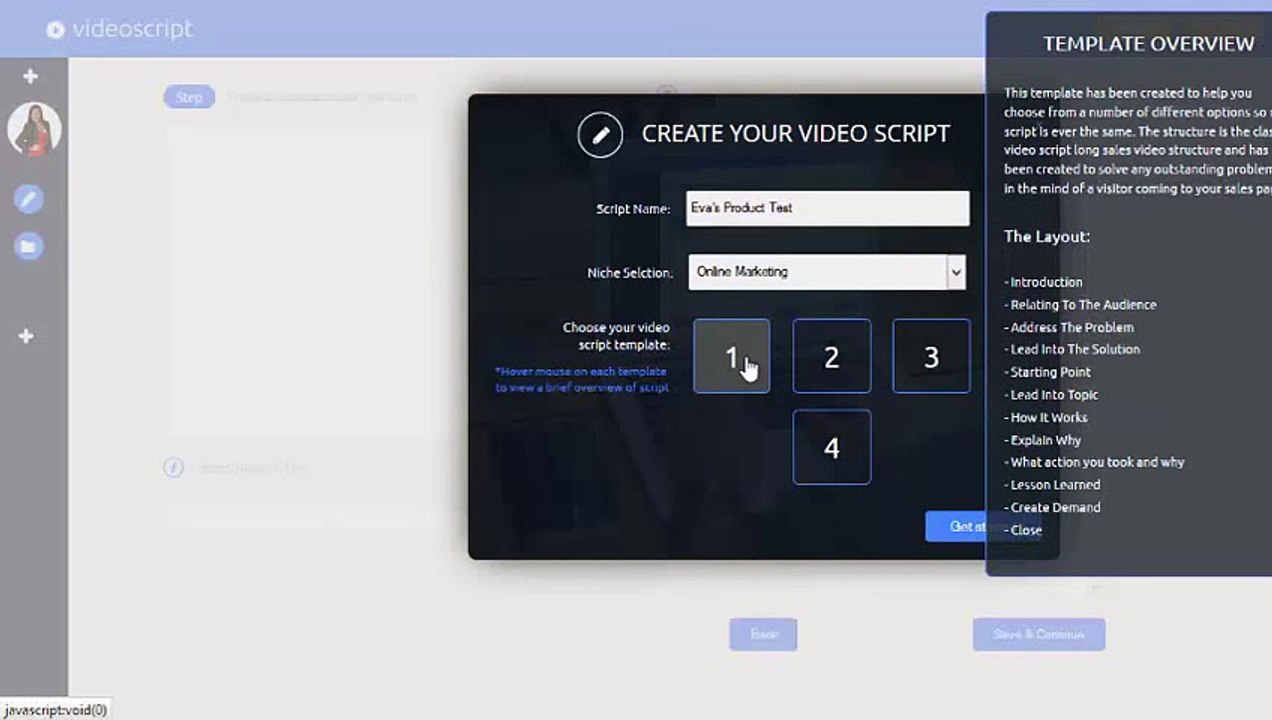Screen dimensions: 1272x720
Task: Open the folder icon in sidebar
Action: pos(28,246)
